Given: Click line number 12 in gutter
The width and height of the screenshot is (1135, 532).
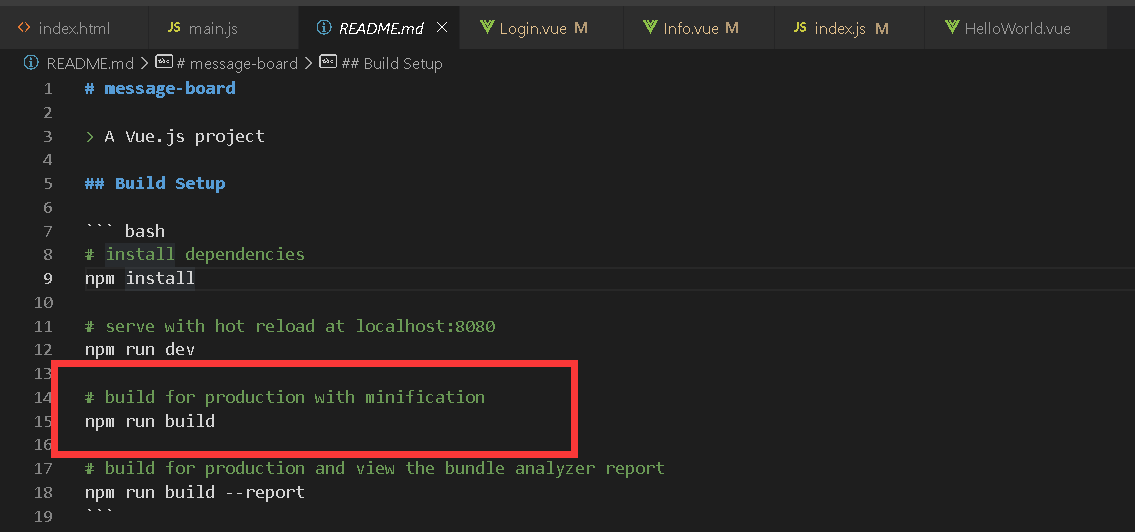Looking at the screenshot, I should coord(43,350).
